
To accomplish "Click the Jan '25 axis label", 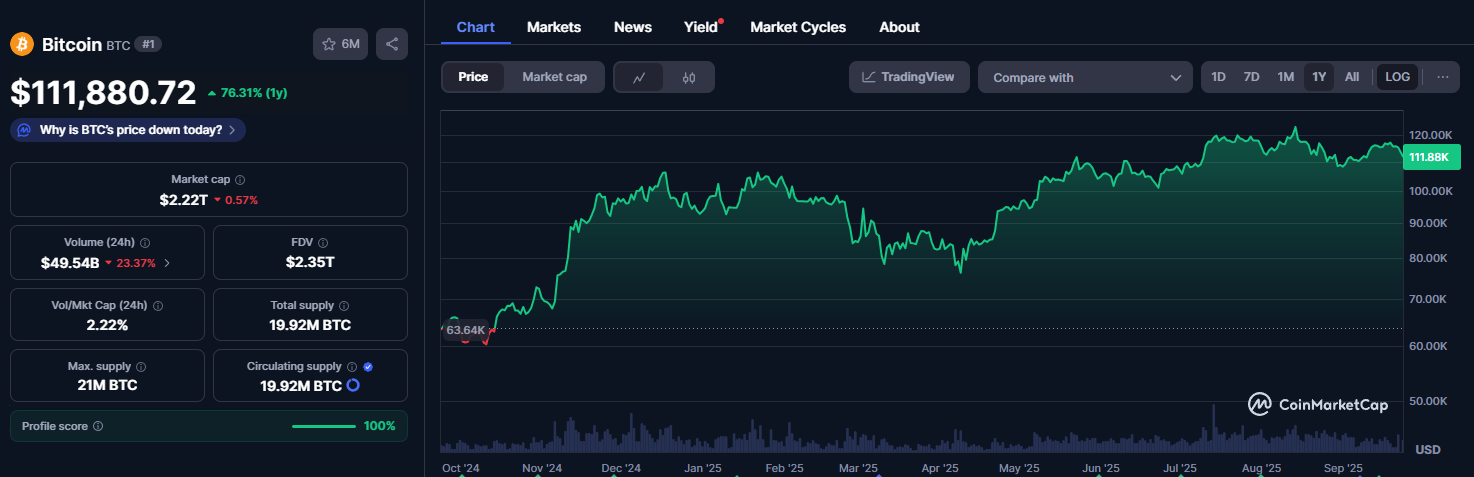I will (x=702, y=468).
